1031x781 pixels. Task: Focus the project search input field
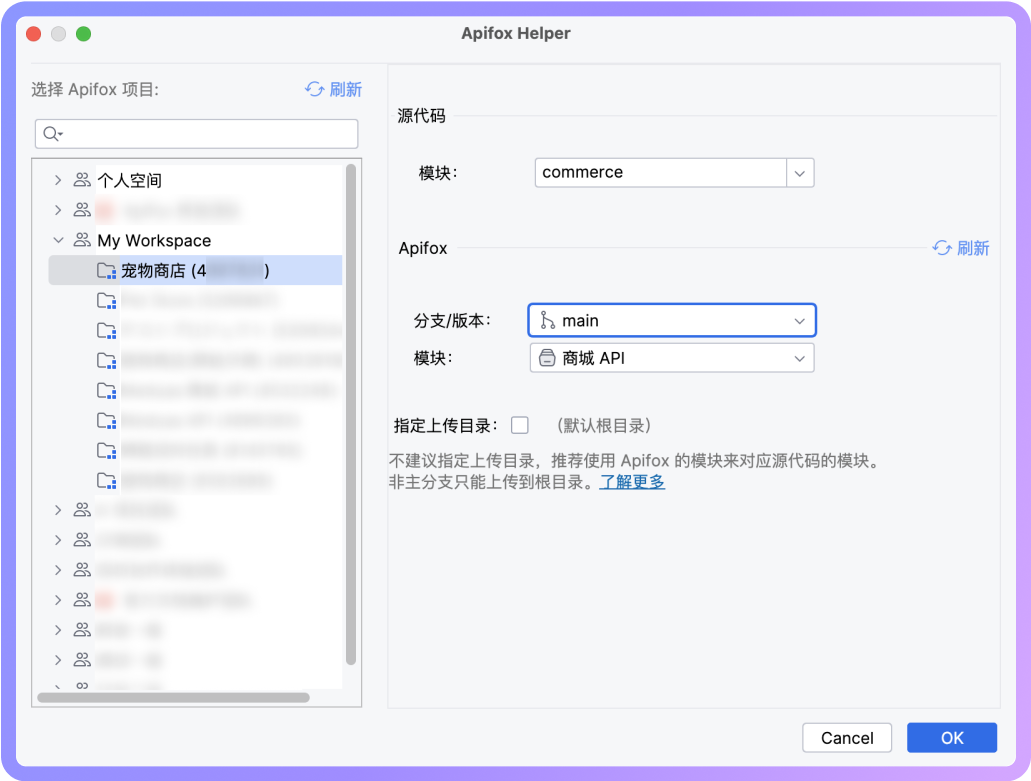tap(196, 134)
